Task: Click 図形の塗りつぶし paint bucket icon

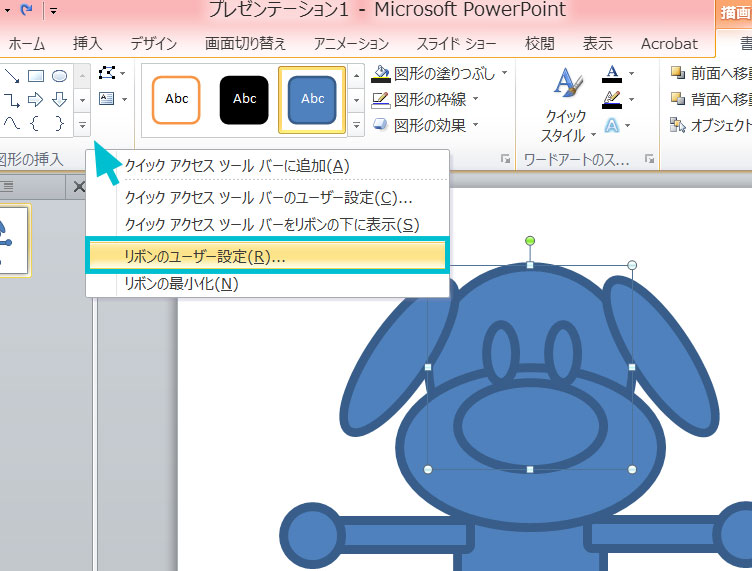Action: click(x=381, y=74)
